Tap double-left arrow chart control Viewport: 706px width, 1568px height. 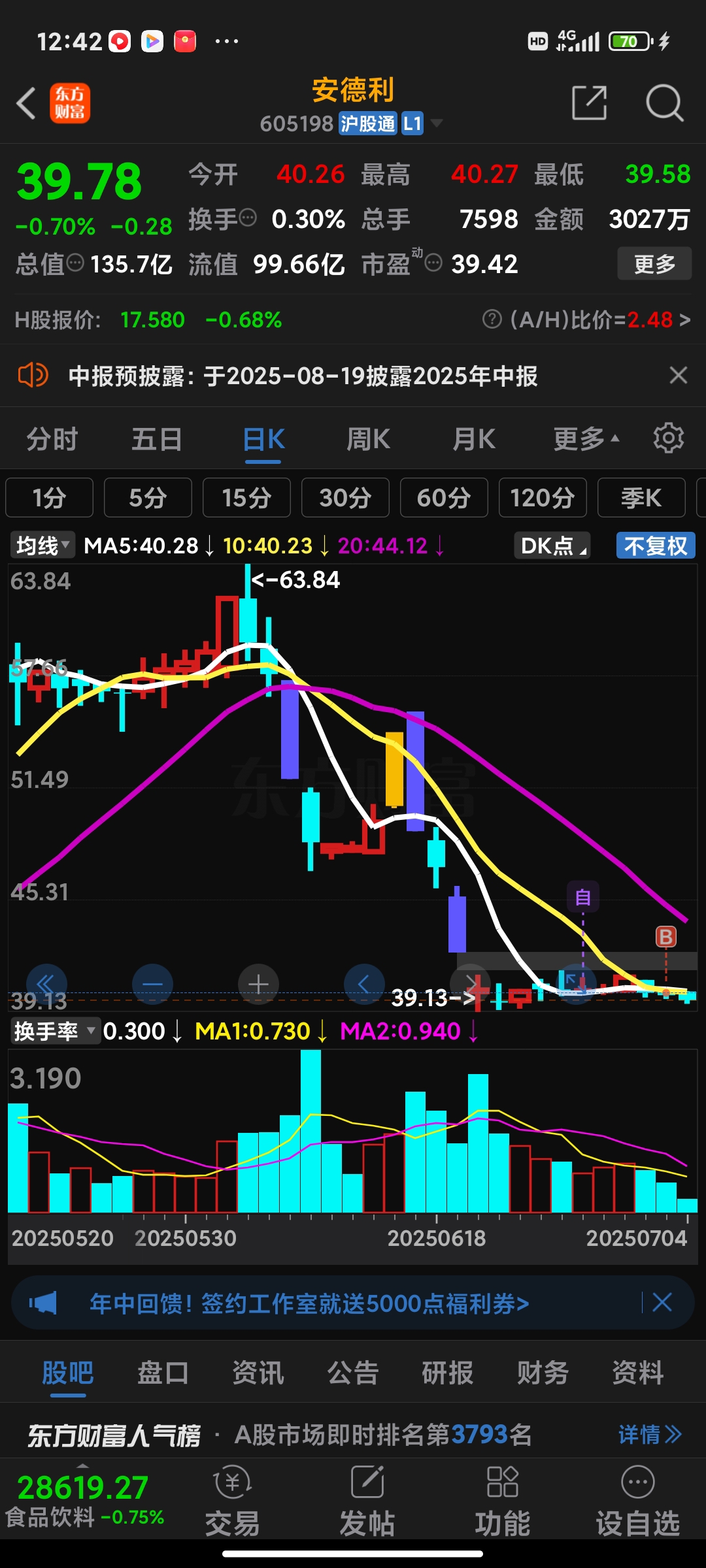tap(46, 984)
